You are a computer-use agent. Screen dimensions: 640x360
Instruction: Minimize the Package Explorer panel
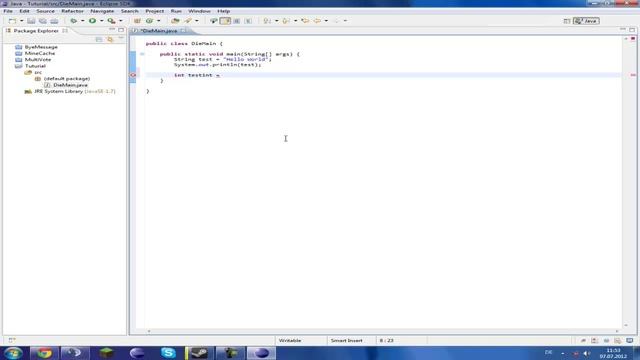click(112, 30)
